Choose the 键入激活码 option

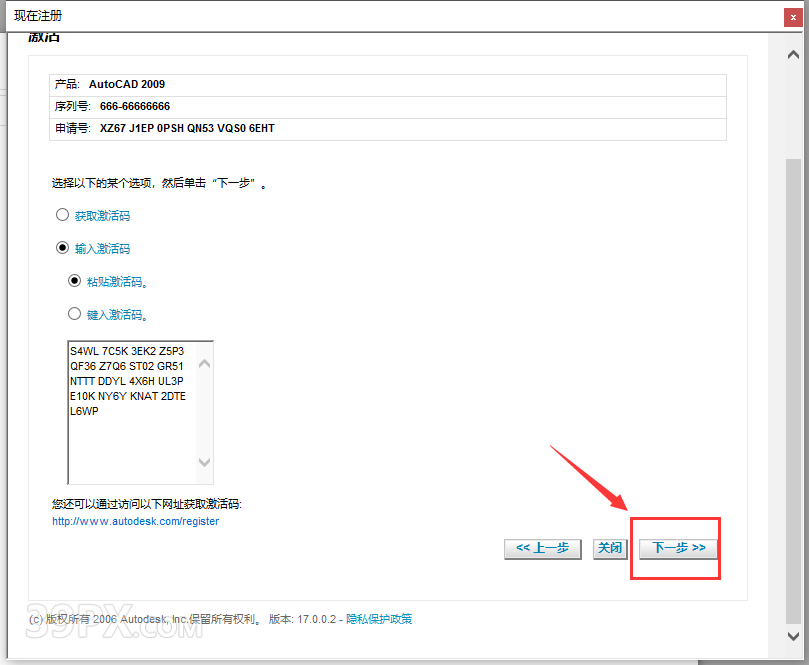(x=74, y=313)
